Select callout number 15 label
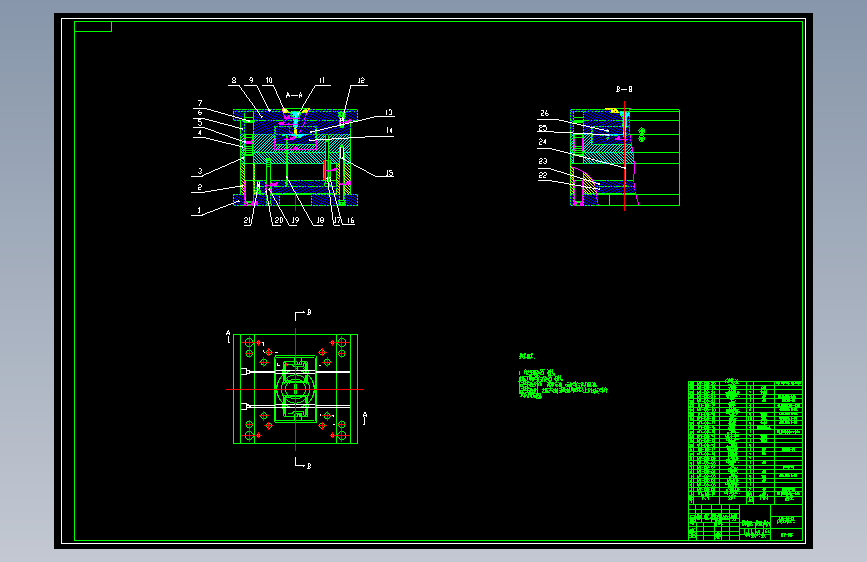Image resolution: width=867 pixels, height=562 pixels. (389, 173)
